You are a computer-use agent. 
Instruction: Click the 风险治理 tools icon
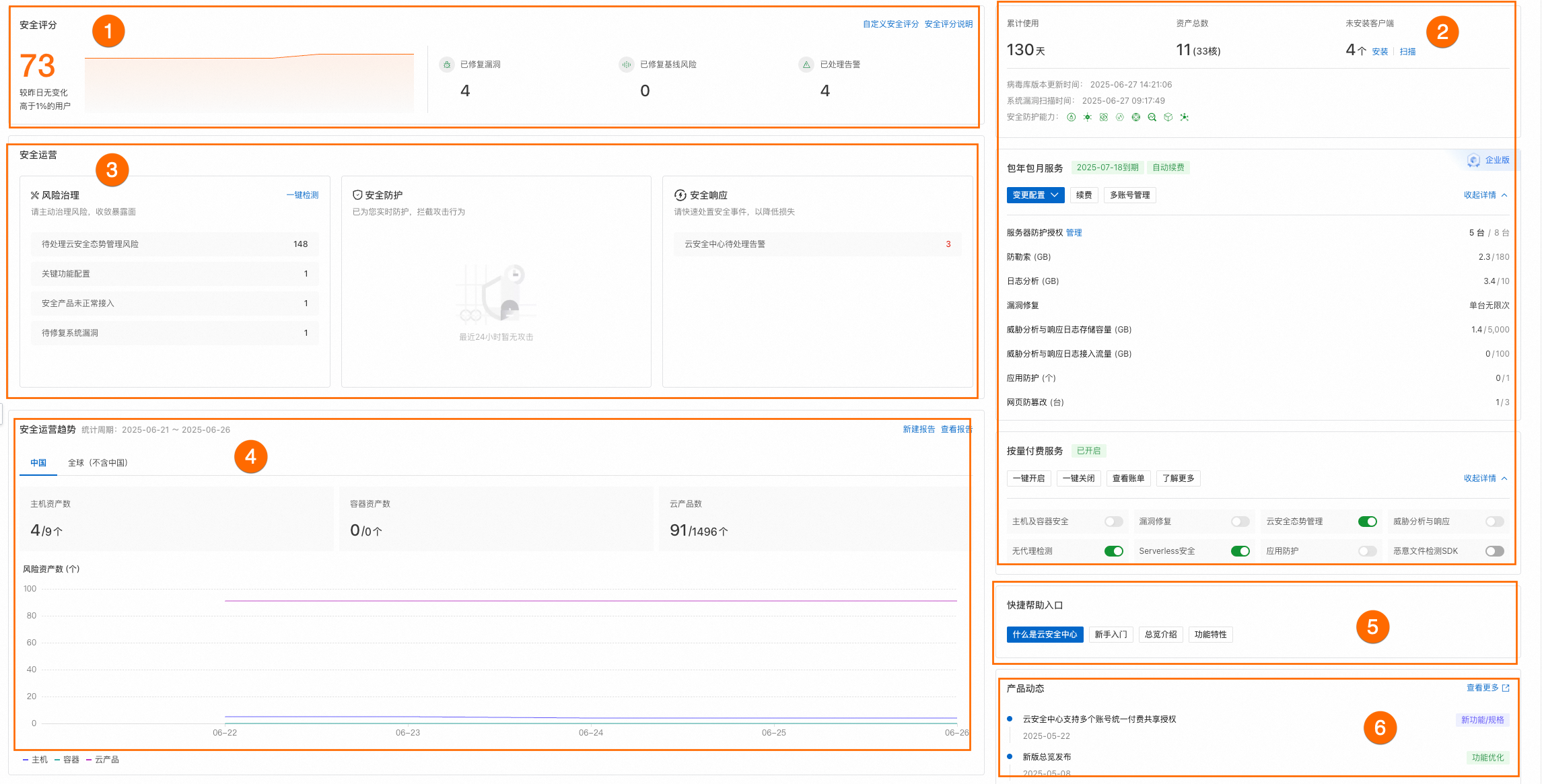point(35,195)
